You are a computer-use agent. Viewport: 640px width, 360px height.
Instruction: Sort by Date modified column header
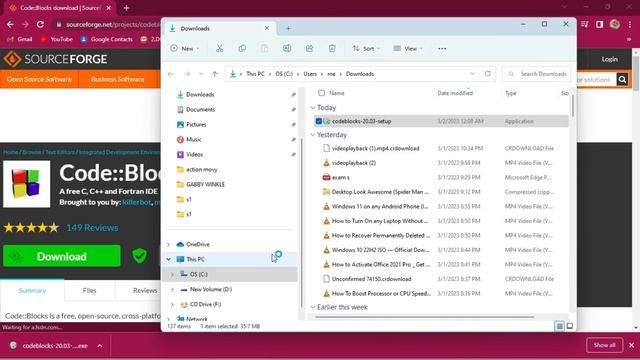tap(455, 93)
